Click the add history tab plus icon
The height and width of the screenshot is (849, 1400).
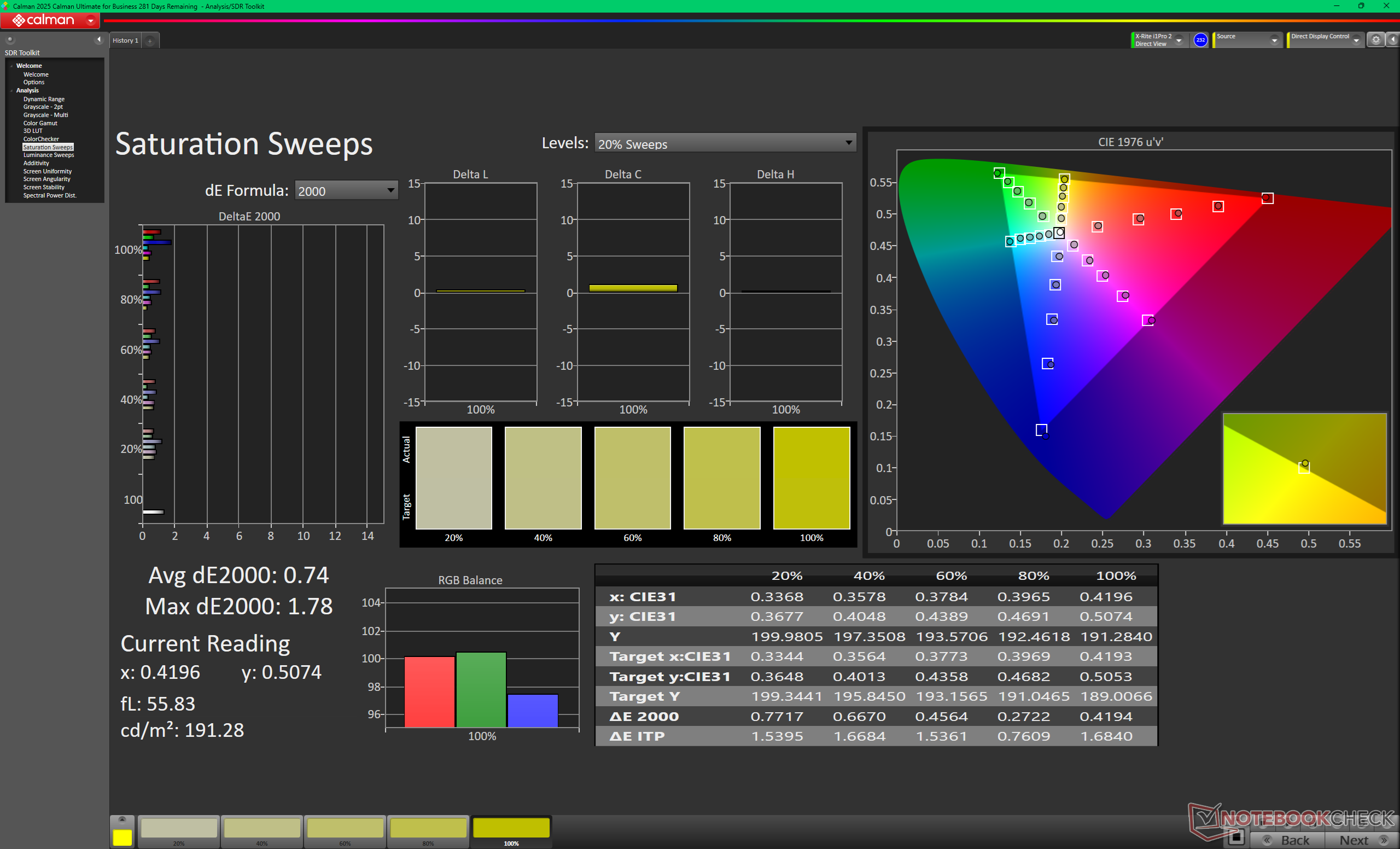coord(150,41)
